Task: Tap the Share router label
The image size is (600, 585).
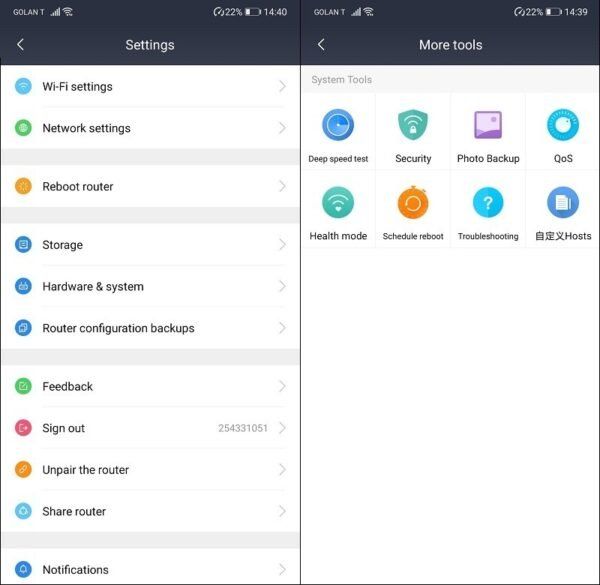Action: pos(74,511)
